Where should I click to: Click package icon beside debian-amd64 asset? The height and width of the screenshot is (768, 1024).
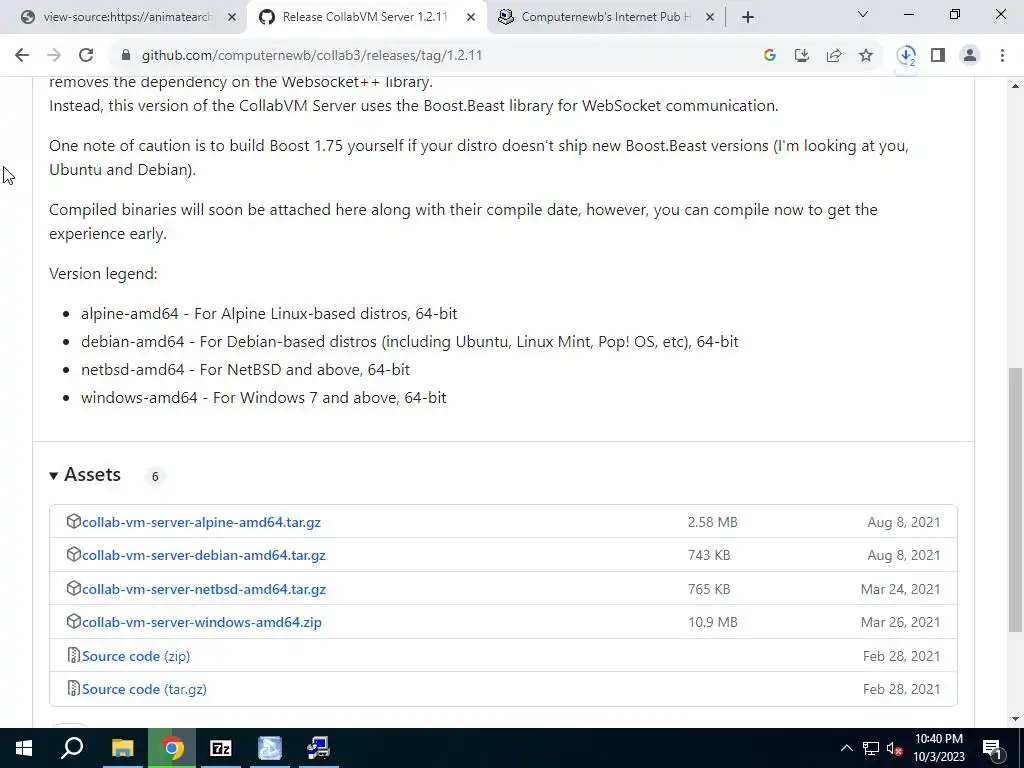(73, 554)
